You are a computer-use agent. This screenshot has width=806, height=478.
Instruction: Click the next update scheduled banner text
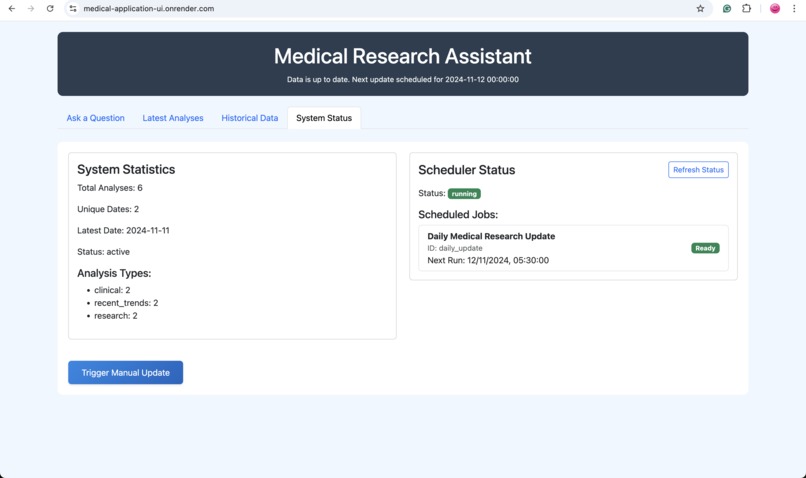(x=402, y=80)
